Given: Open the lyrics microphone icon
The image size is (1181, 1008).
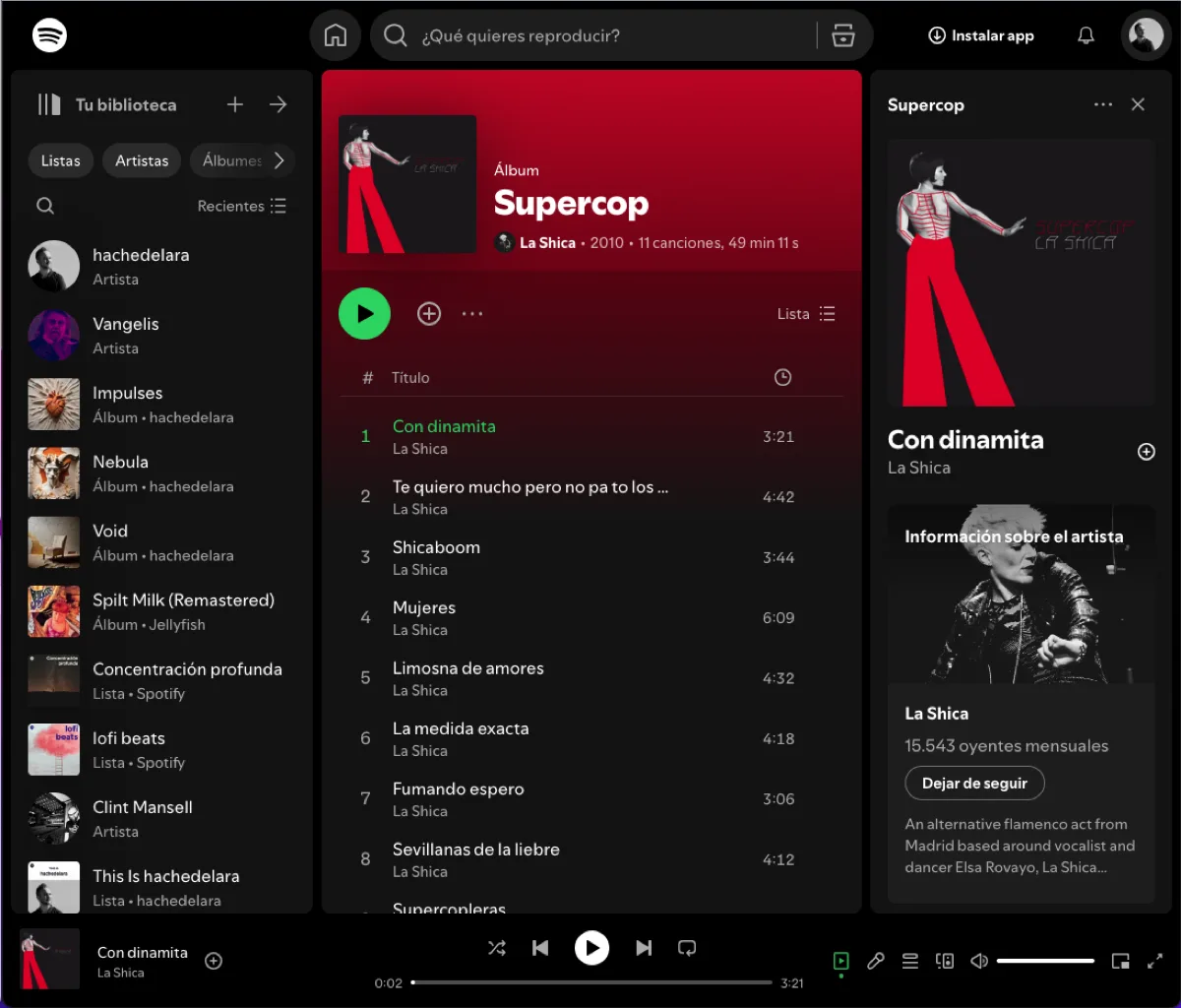Looking at the screenshot, I should pos(875,961).
